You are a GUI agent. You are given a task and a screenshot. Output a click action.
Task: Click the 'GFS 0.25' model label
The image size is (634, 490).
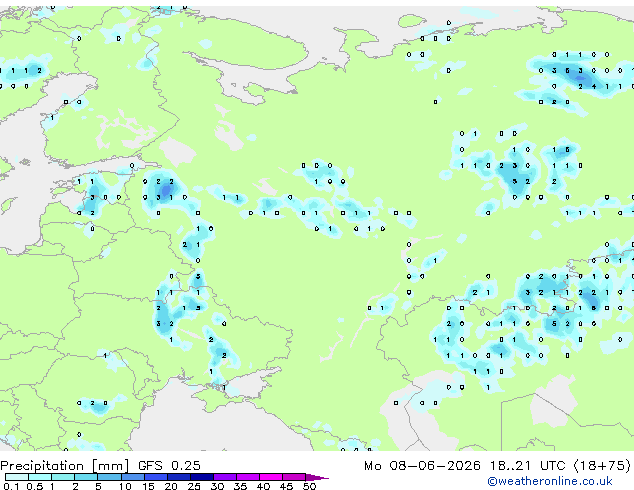(169, 466)
